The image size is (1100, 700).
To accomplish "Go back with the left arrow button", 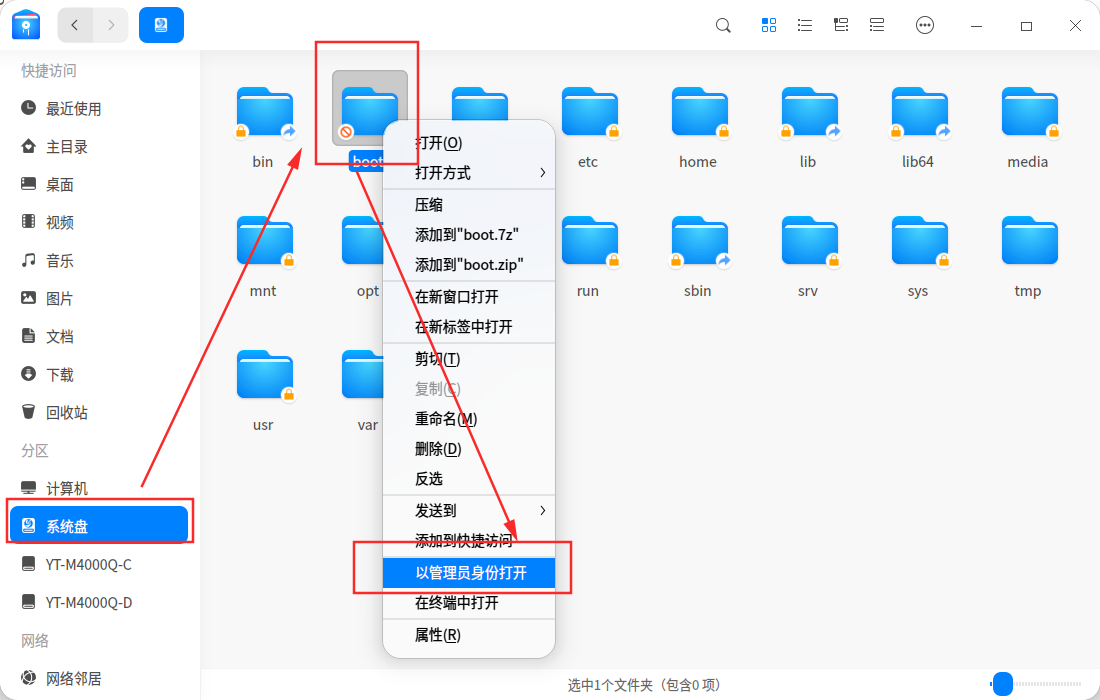I will 75,25.
